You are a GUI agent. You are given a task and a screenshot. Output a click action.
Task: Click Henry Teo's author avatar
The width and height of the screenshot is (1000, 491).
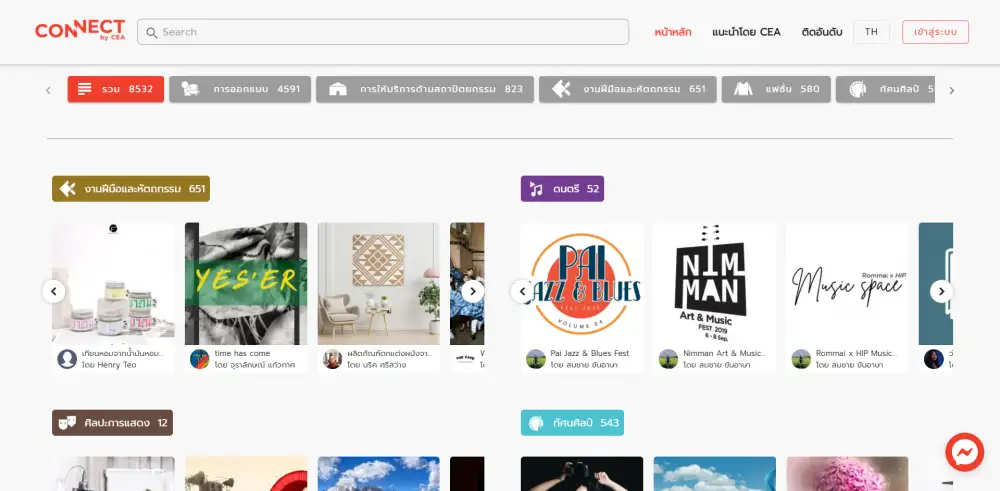pyautogui.click(x=67, y=359)
